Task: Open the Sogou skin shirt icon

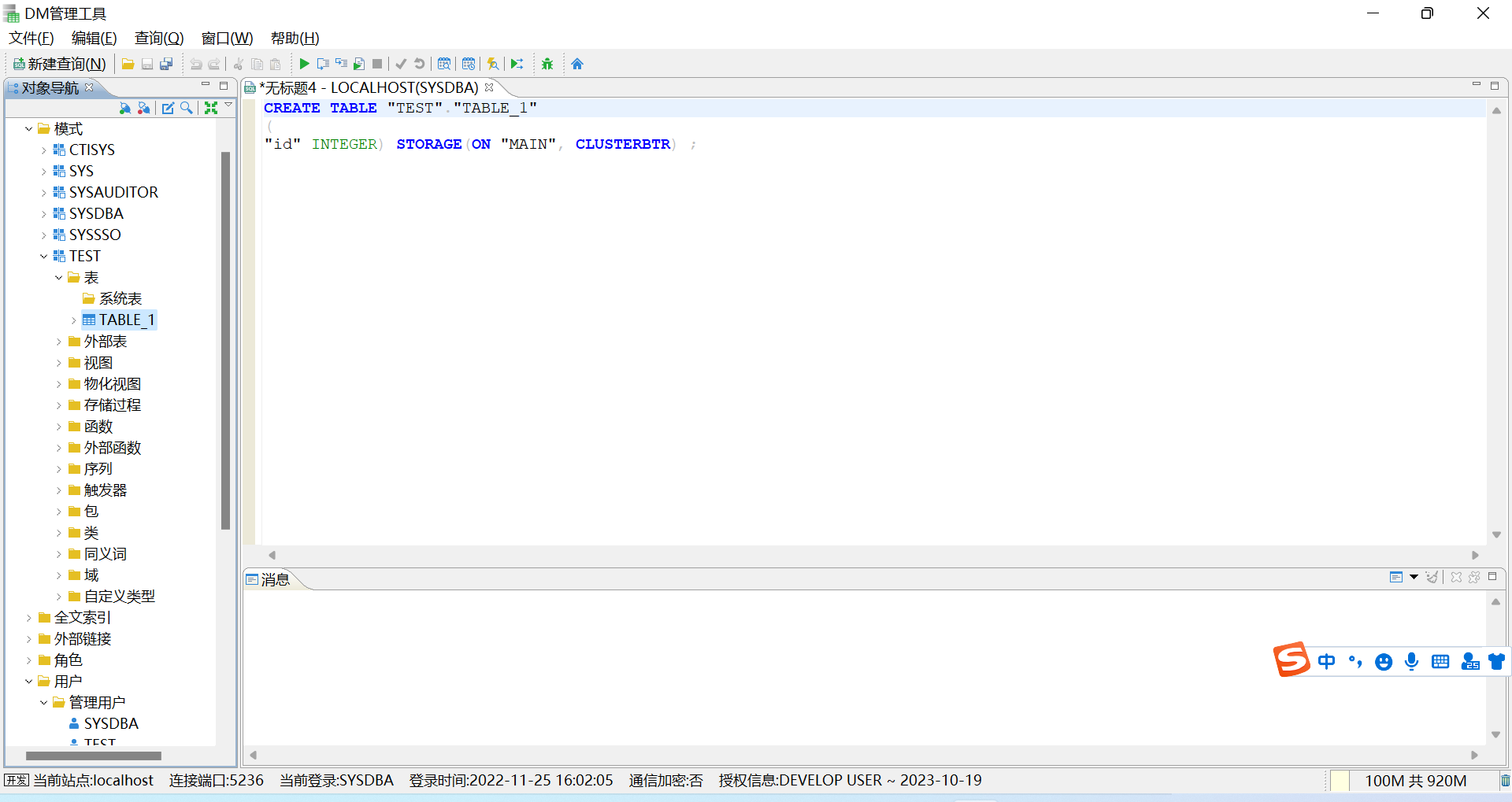Action: 1497,661
